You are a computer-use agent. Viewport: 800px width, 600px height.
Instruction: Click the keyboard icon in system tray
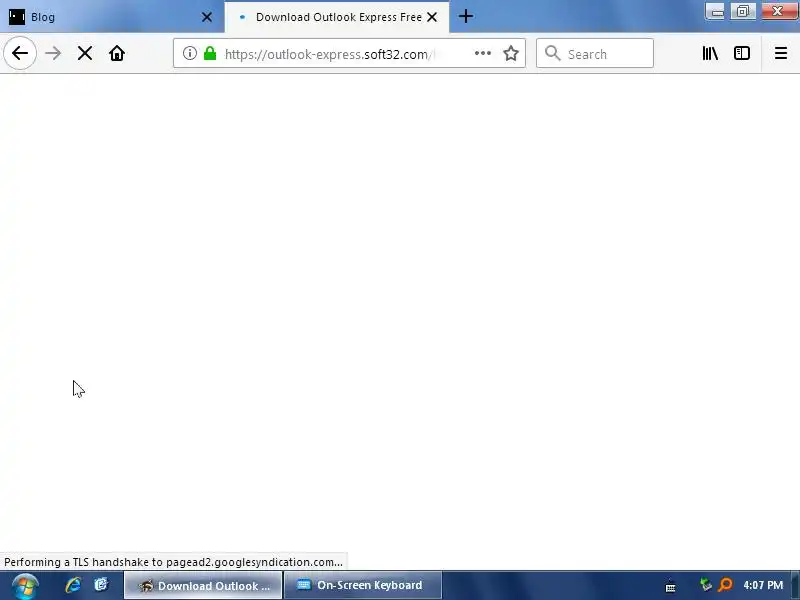point(670,587)
